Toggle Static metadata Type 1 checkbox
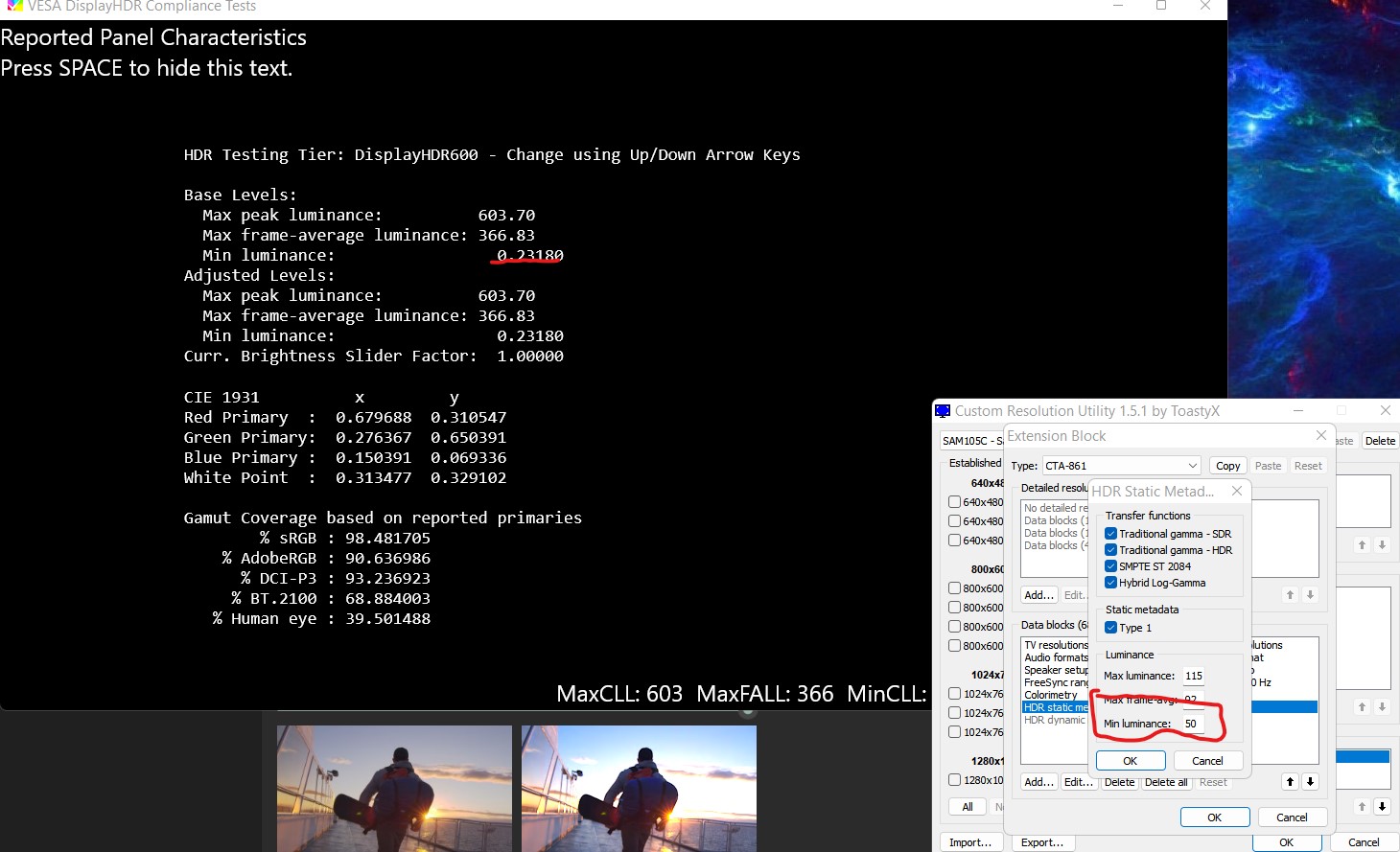 [x=1110, y=628]
